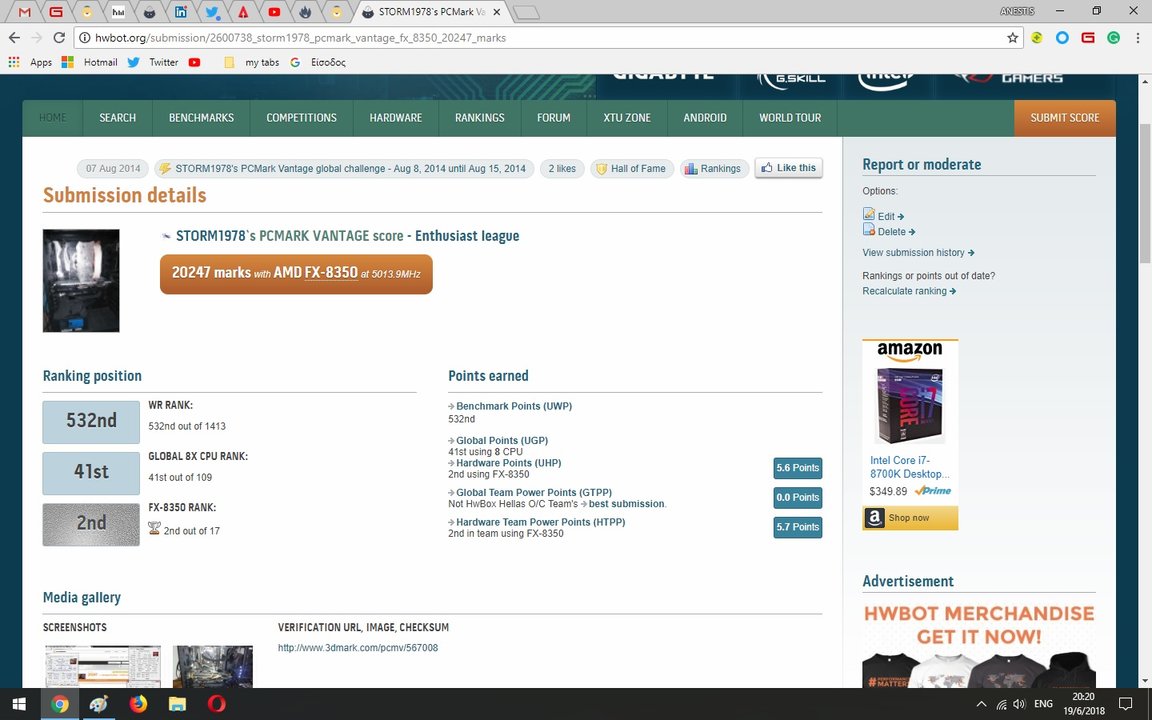This screenshot has height=720, width=1152.
Task: Open the FORUM menu item
Action: click(554, 118)
